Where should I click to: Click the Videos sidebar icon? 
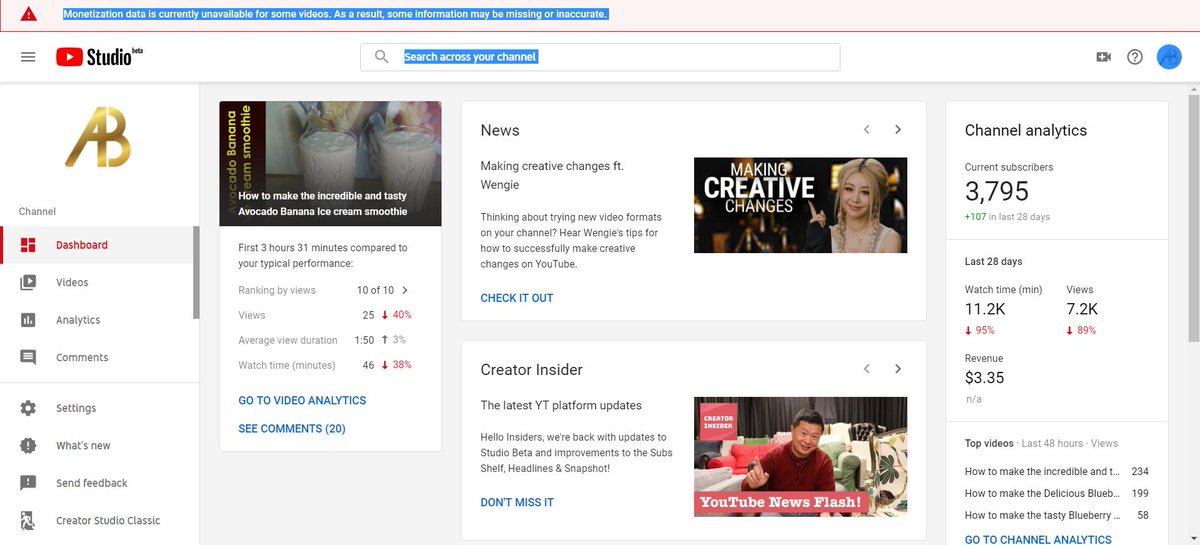click(x=28, y=282)
